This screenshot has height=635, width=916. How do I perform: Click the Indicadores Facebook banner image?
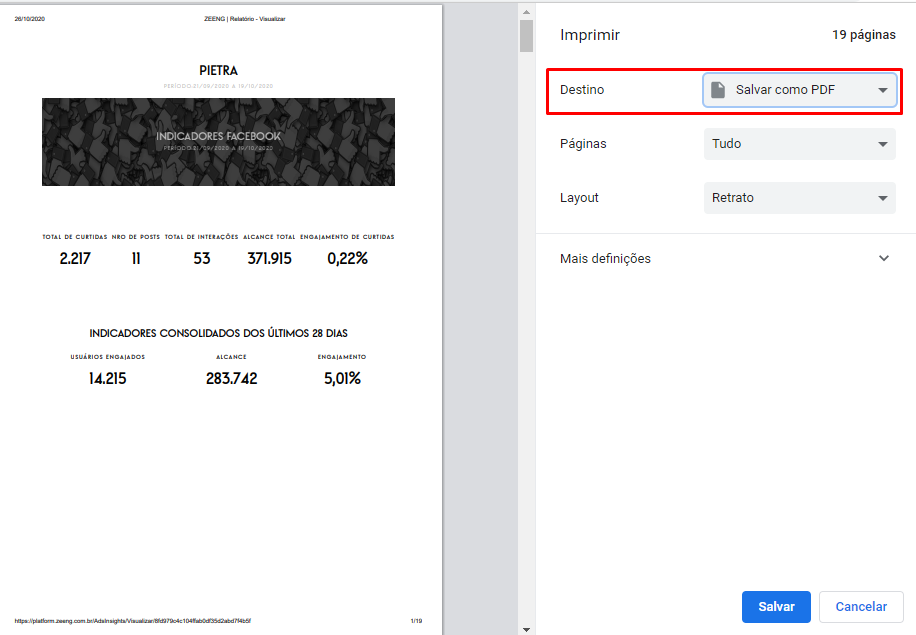click(218, 141)
